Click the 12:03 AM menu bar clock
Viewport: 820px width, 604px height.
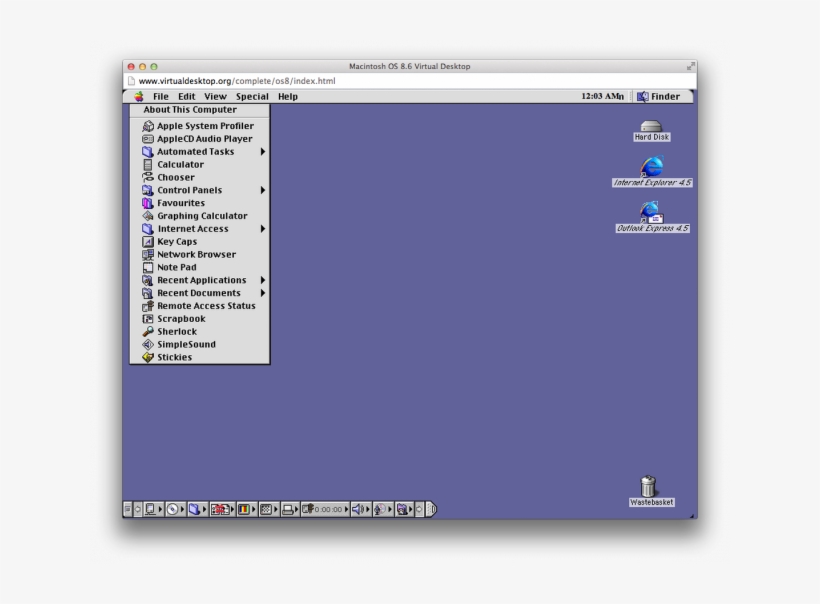[602, 97]
